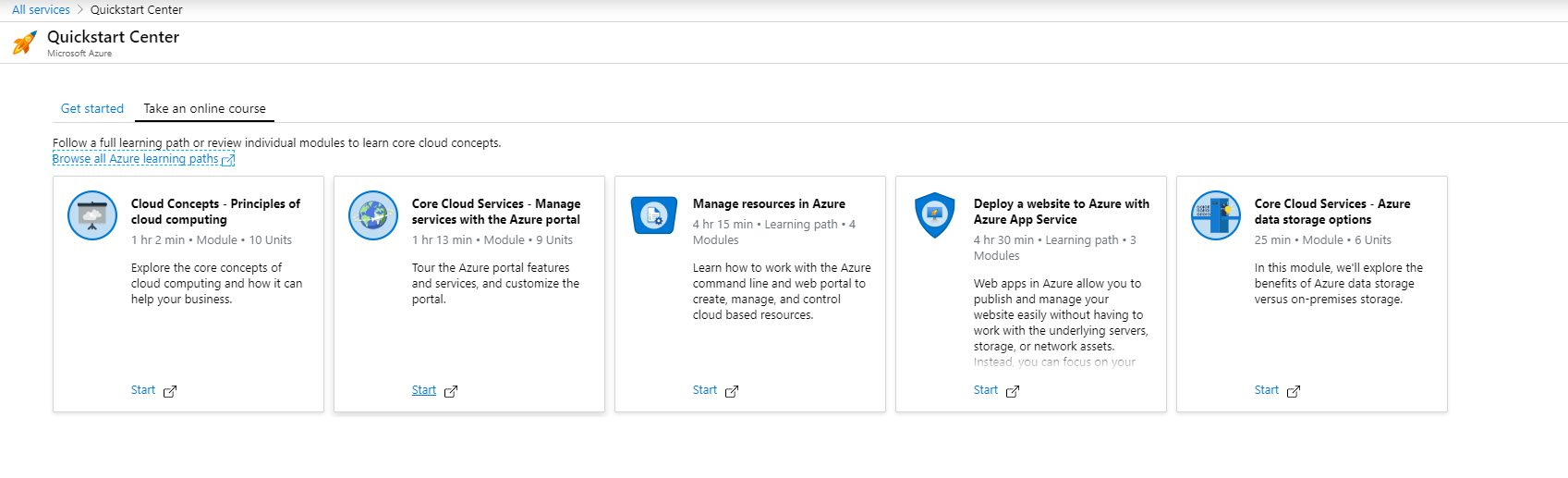Start the Azure portal services module

(424, 390)
